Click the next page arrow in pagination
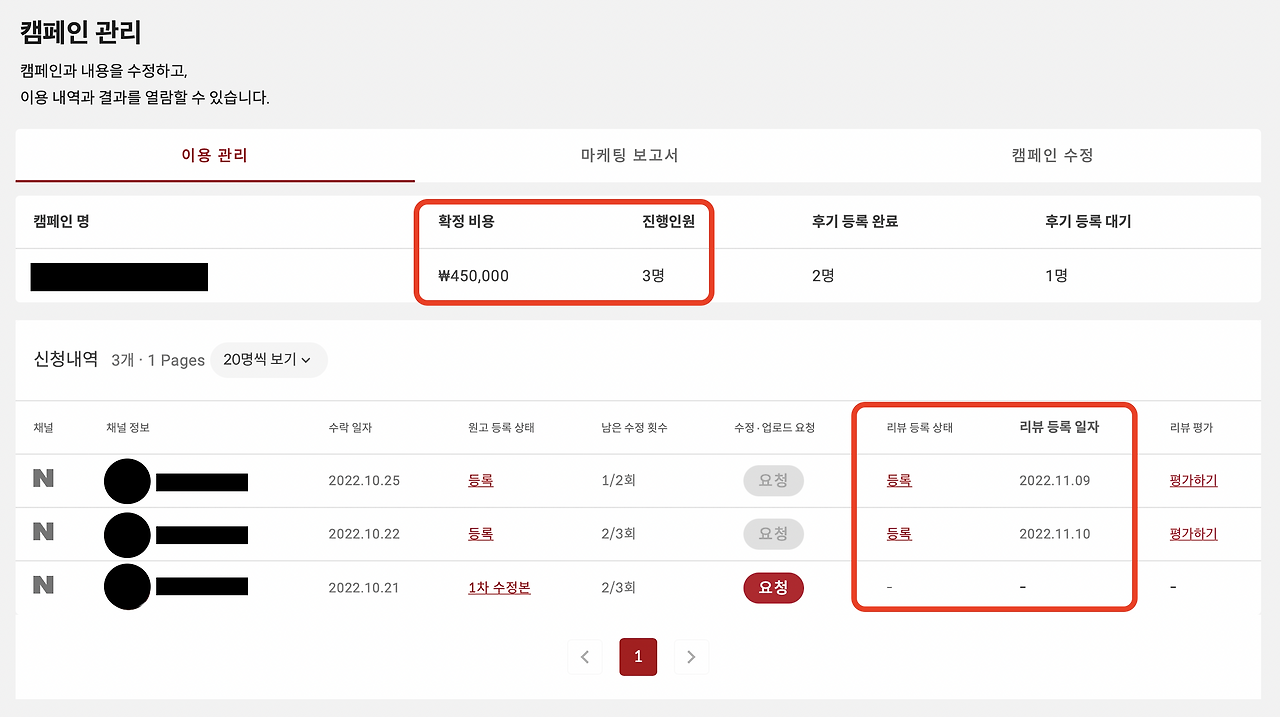This screenshot has height=717, width=1280. tap(691, 657)
